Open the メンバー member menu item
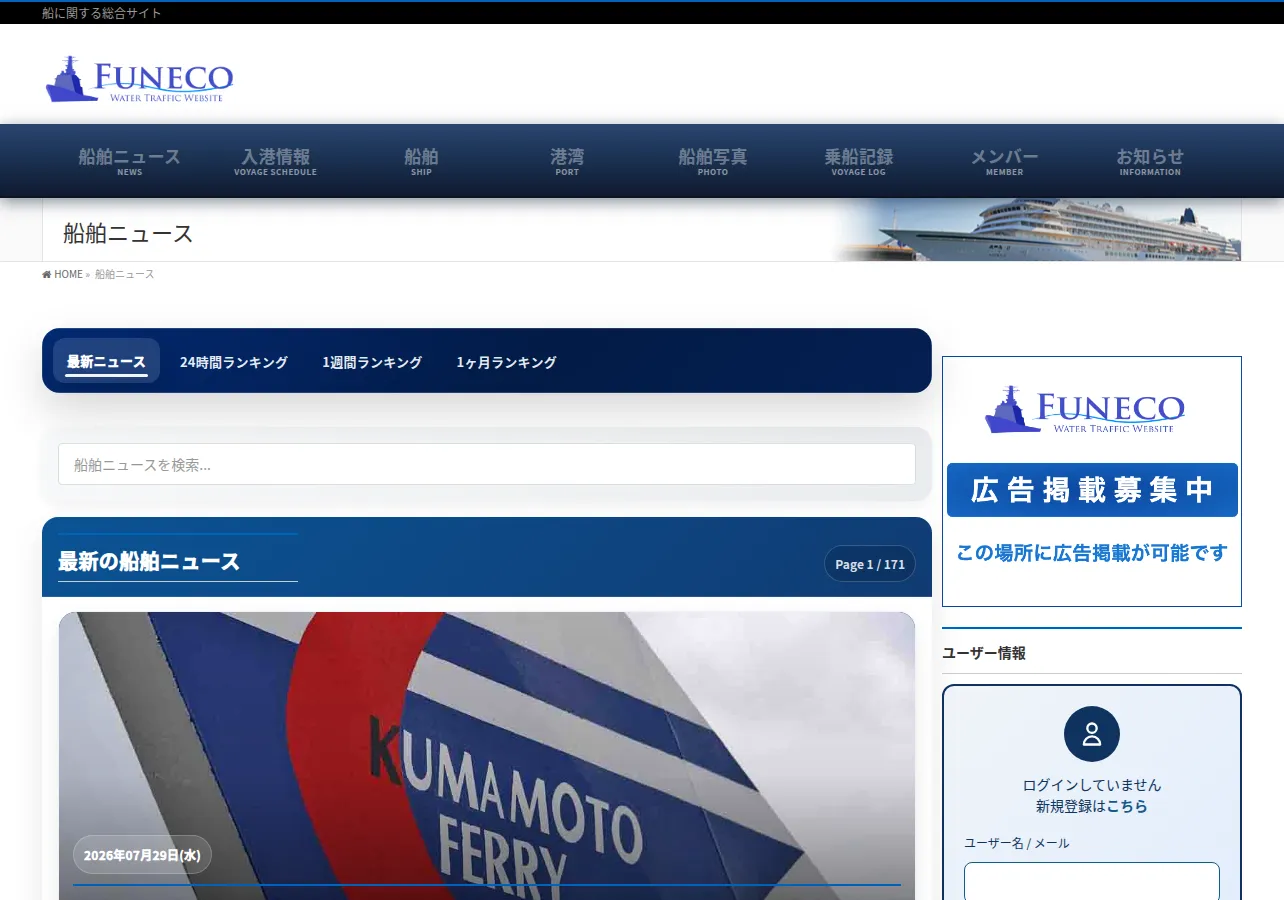1284x900 pixels. tap(1005, 161)
